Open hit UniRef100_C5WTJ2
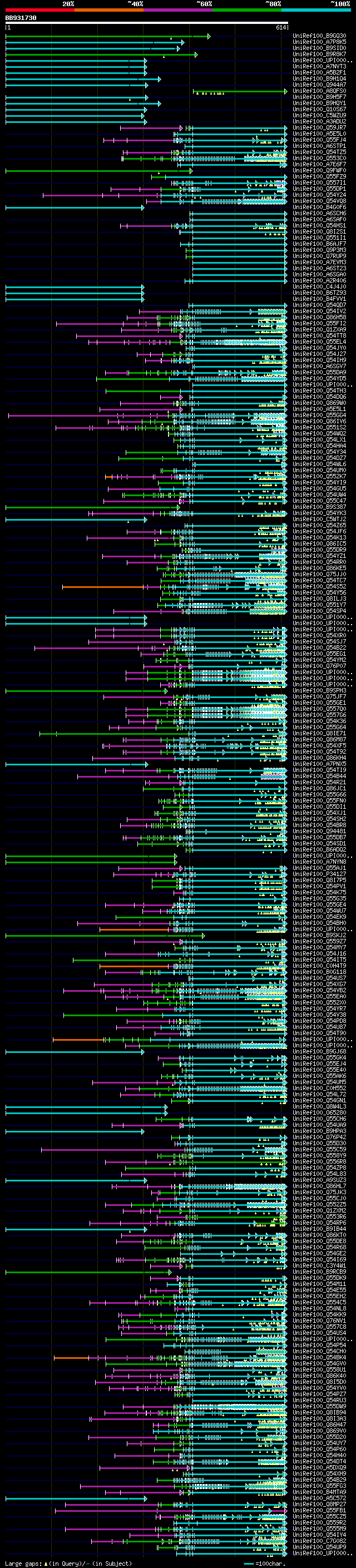Viewport: 356px width, 1568px height. [319, 519]
